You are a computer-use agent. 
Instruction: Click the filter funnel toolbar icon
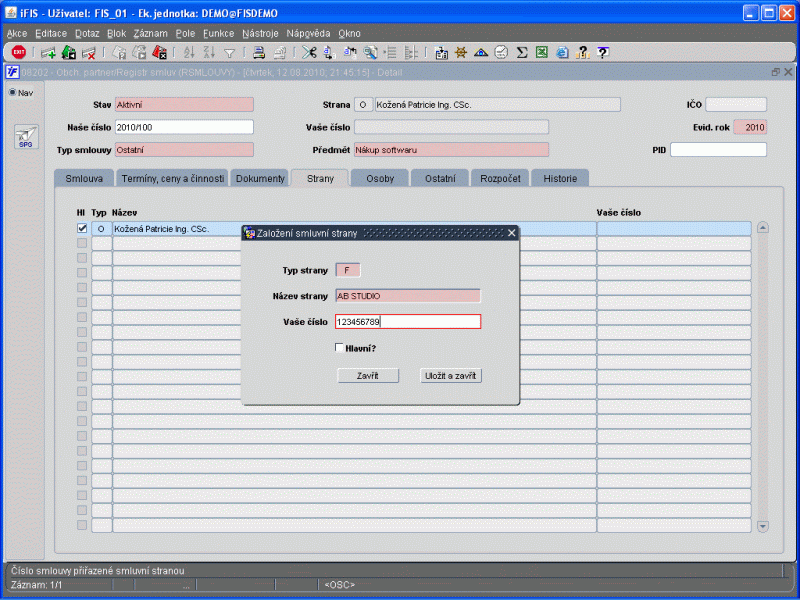pos(229,52)
